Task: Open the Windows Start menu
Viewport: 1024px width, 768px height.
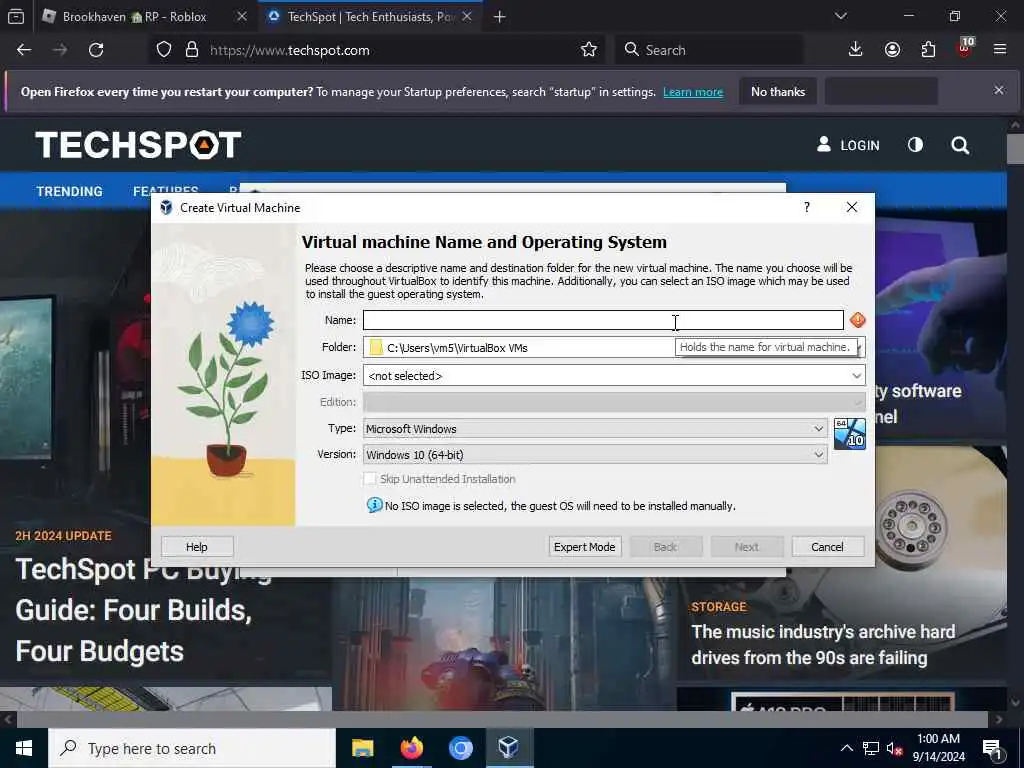Action: click(24, 748)
